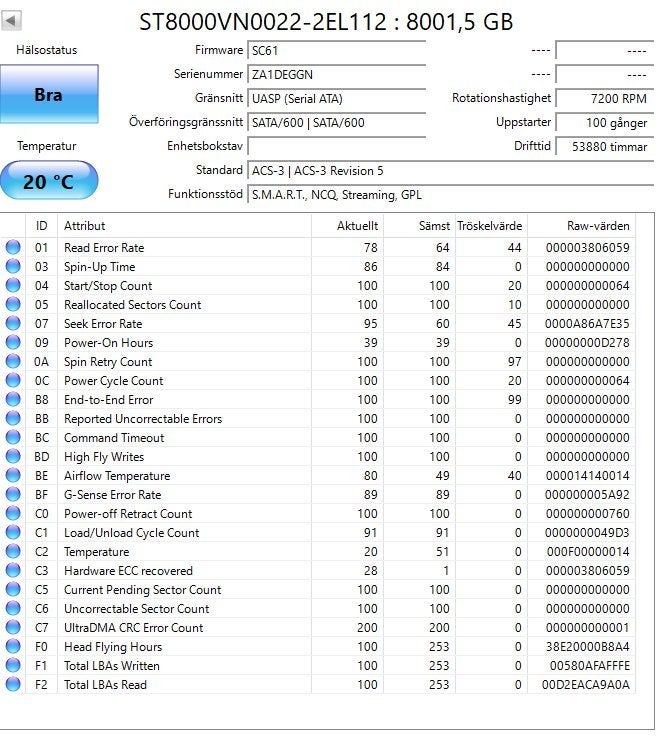Select the UltraDMA CRC Error Count name
This screenshot has width=661, height=736.
(133, 628)
